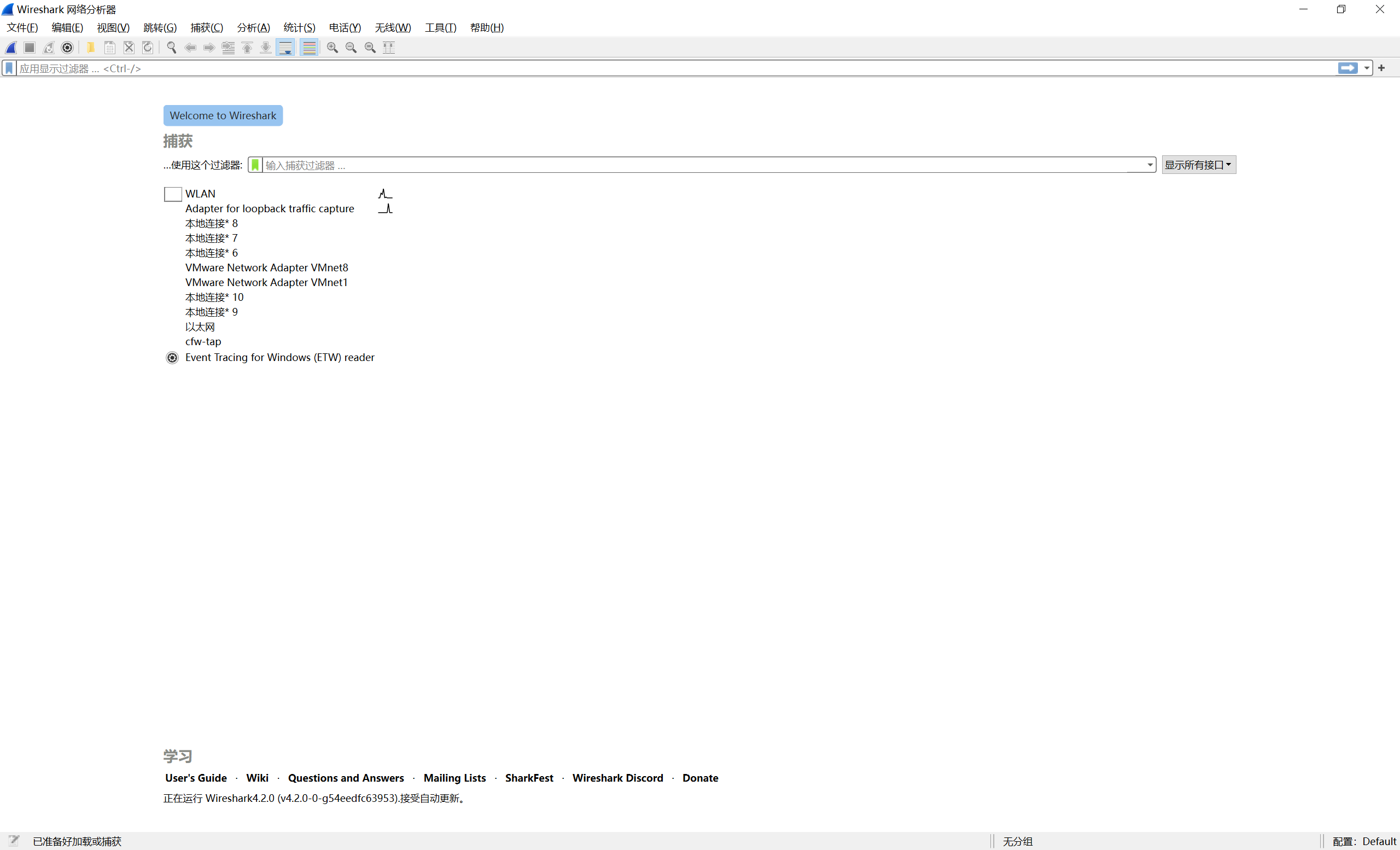Open capture filter history dropdown arrow

pyautogui.click(x=1150, y=165)
